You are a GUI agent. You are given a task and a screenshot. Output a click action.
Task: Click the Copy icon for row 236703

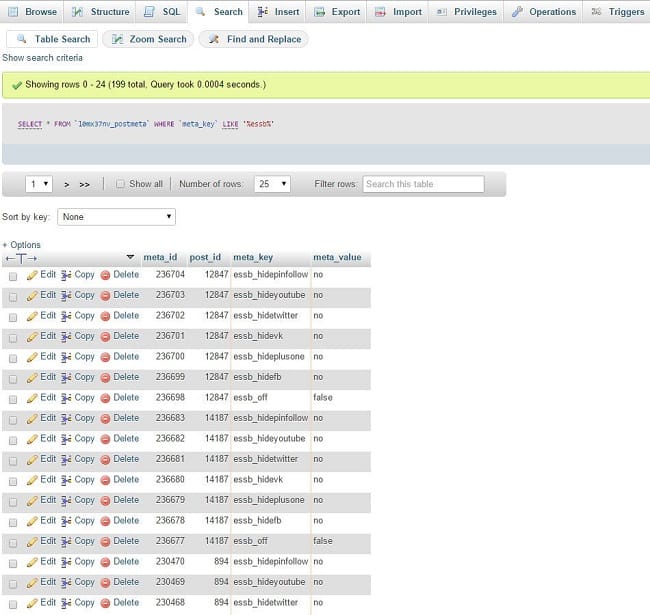pos(66,295)
